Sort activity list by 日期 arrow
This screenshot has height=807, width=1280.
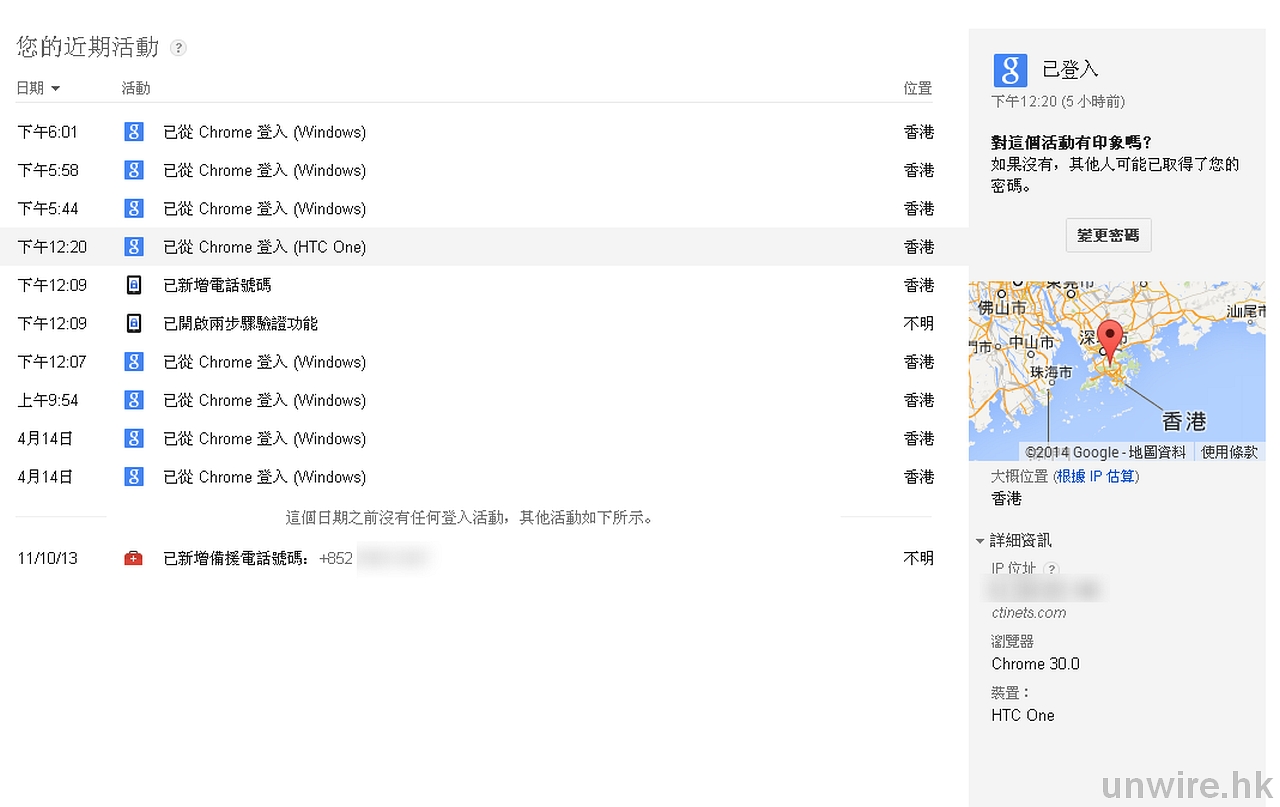click(55, 89)
